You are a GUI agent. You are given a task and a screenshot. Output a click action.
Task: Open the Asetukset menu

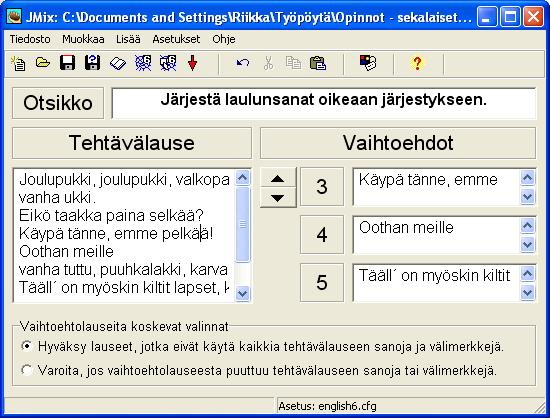click(176, 39)
